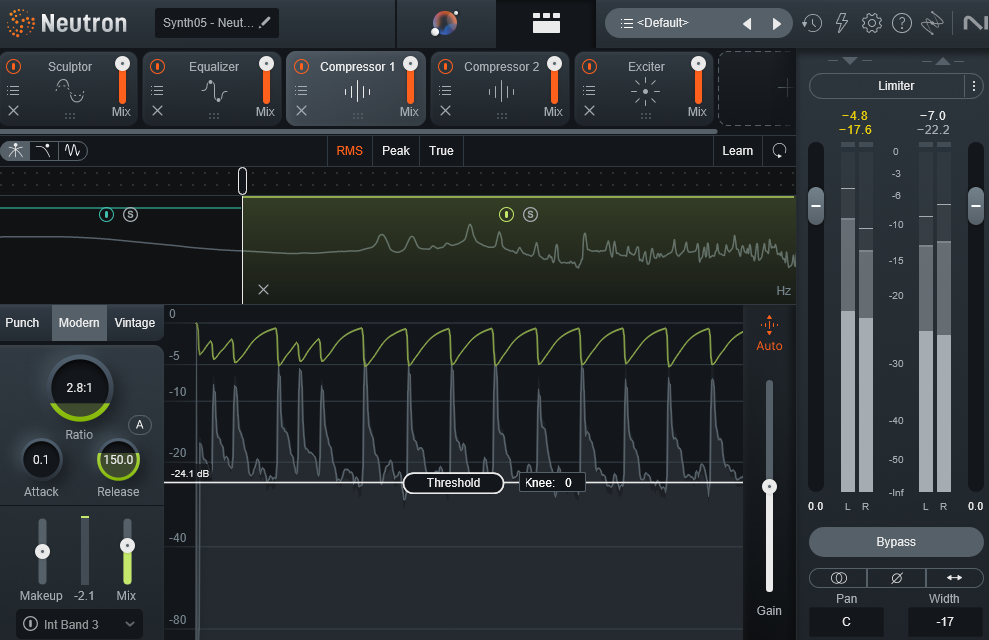
Task: Remove the Compressor 1 module
Action: (301, 110)
